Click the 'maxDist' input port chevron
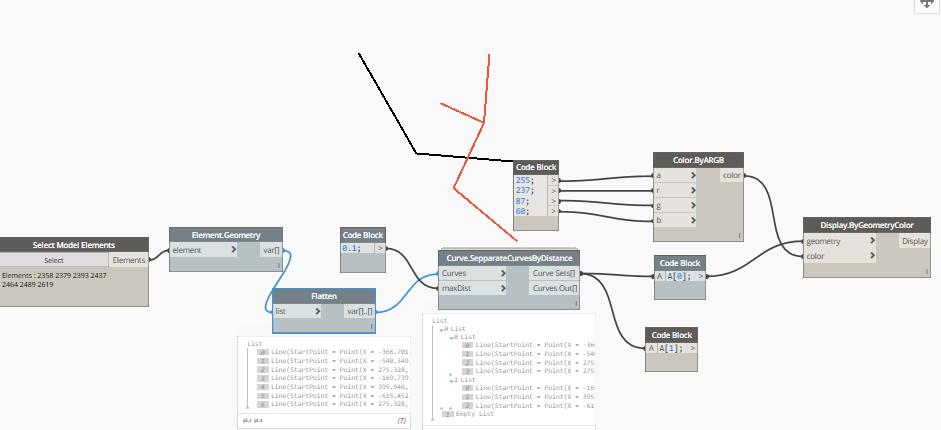The height and width of the screenshot is (430, 941). tap(502, 288)
